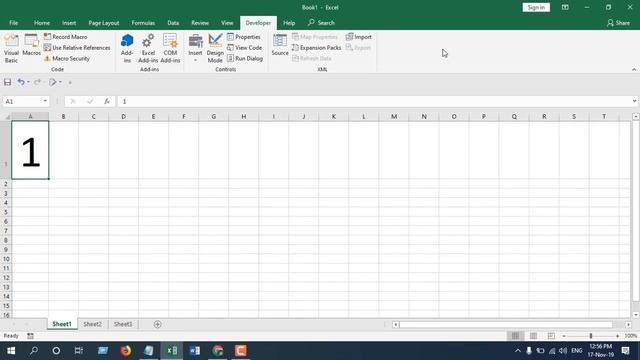The height and width of the screenshot is (360, 640).
Task: Expand the formula bar
Action: 634,101
